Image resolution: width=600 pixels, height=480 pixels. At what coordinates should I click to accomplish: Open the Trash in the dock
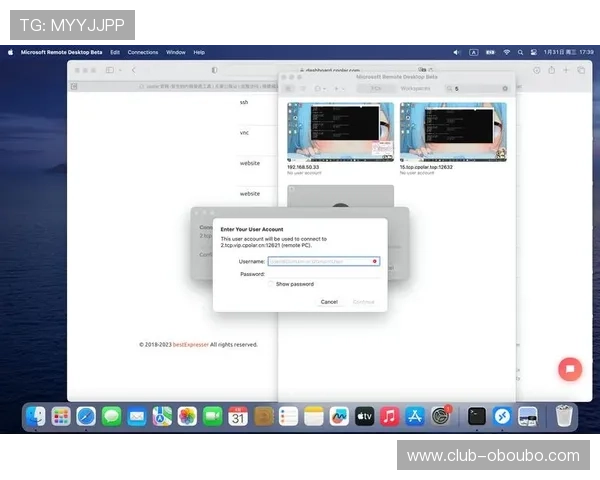point(564,416)
